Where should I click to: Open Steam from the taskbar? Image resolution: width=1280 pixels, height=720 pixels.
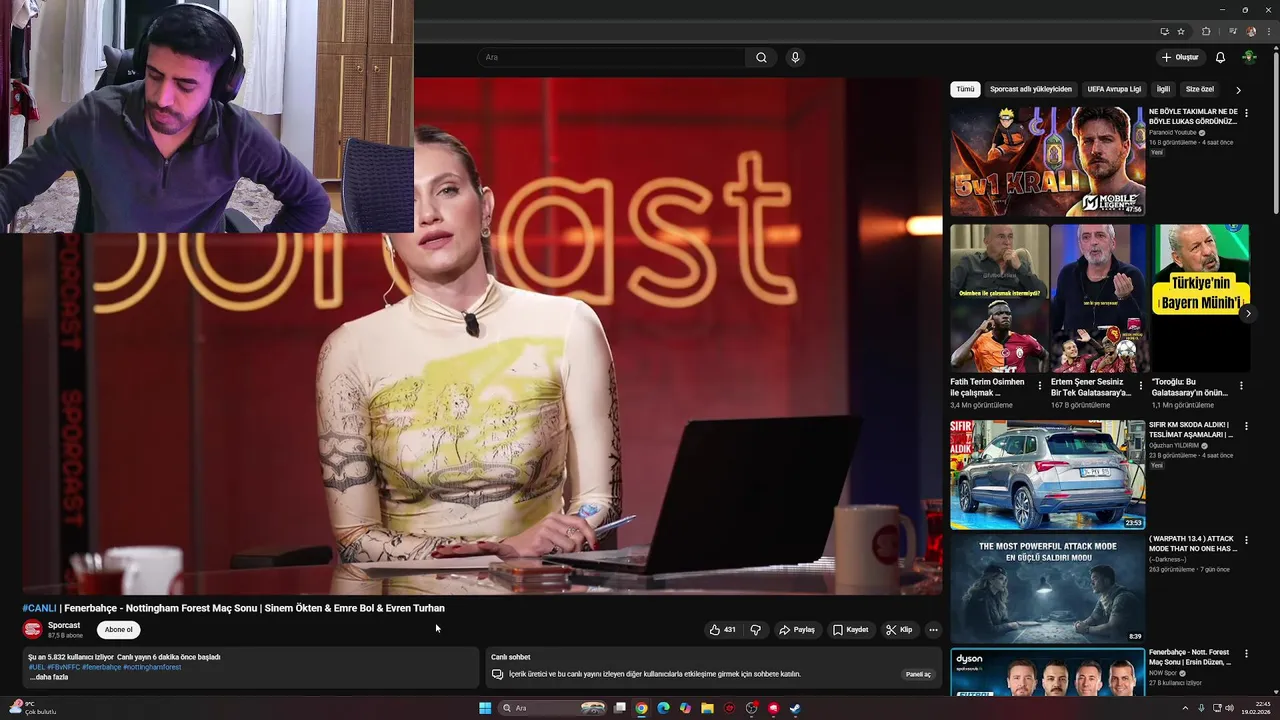point(795,708)
